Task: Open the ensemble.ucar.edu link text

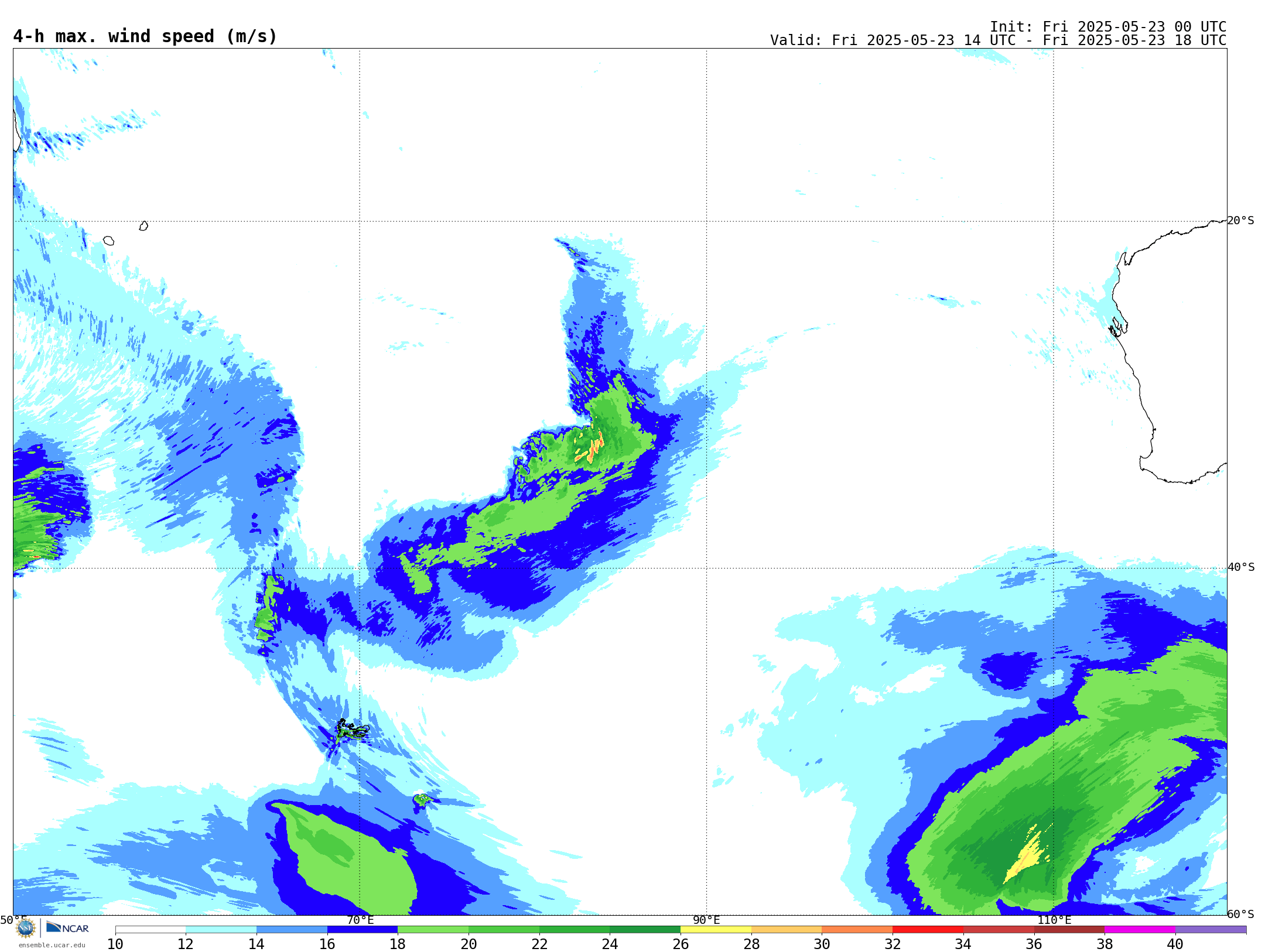Action: pyautogui.click(x=52, y=945)
